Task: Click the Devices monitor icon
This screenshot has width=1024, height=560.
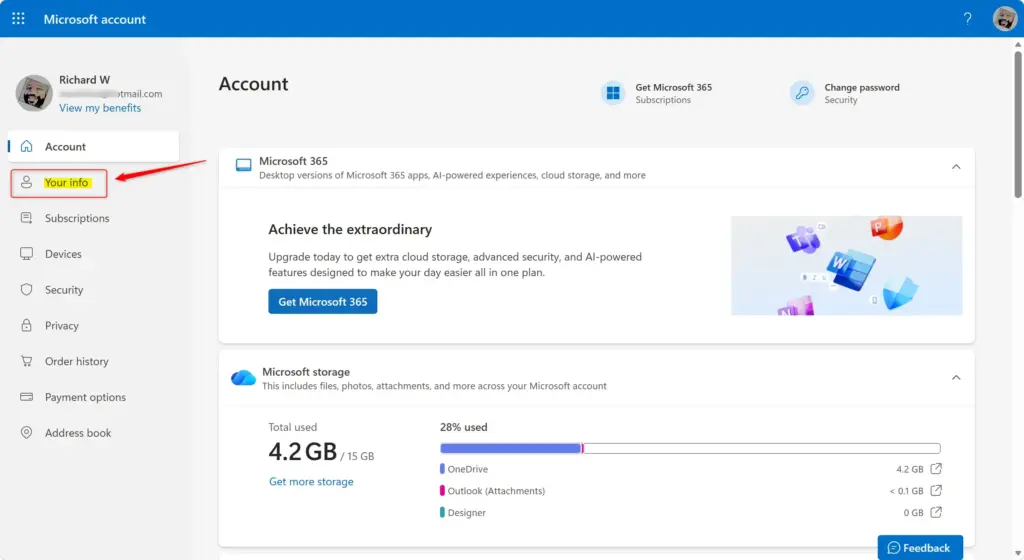Action: coord(26,254)
